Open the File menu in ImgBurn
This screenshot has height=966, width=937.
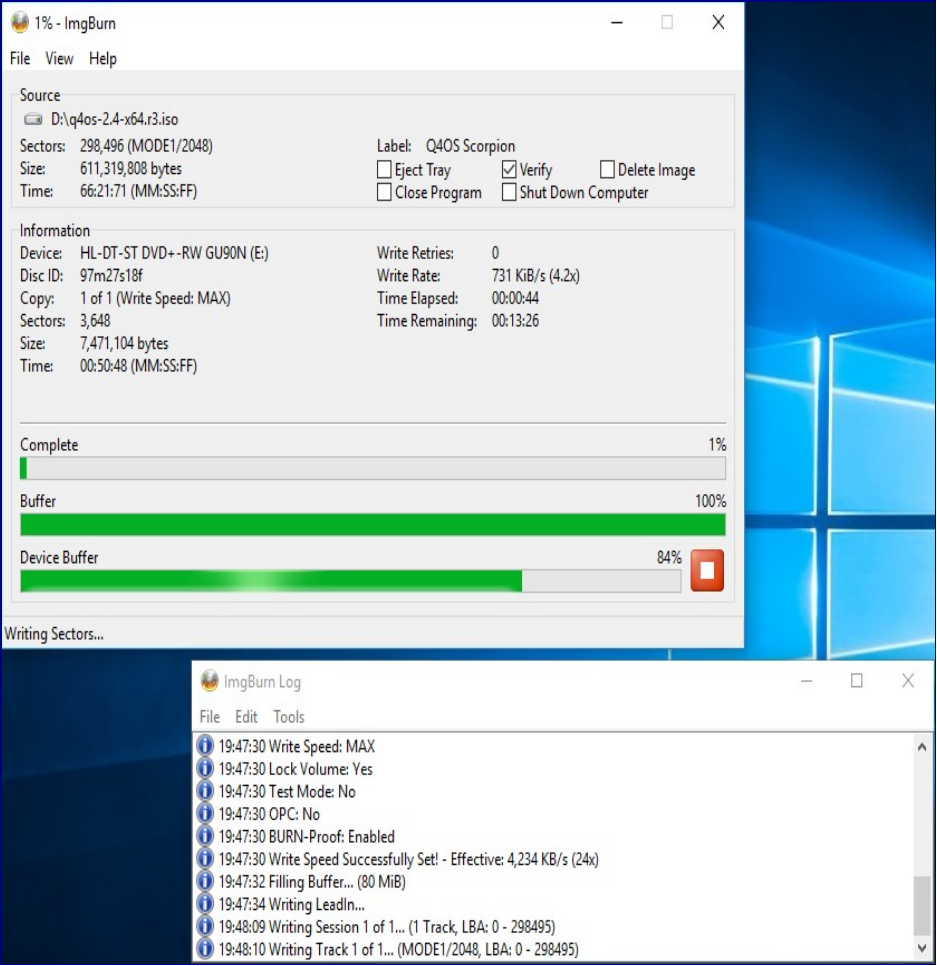(20, 59)
